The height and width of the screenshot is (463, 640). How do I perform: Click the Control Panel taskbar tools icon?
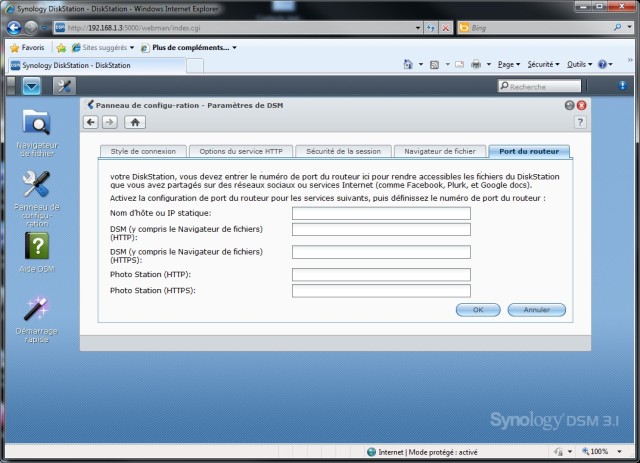64,86
